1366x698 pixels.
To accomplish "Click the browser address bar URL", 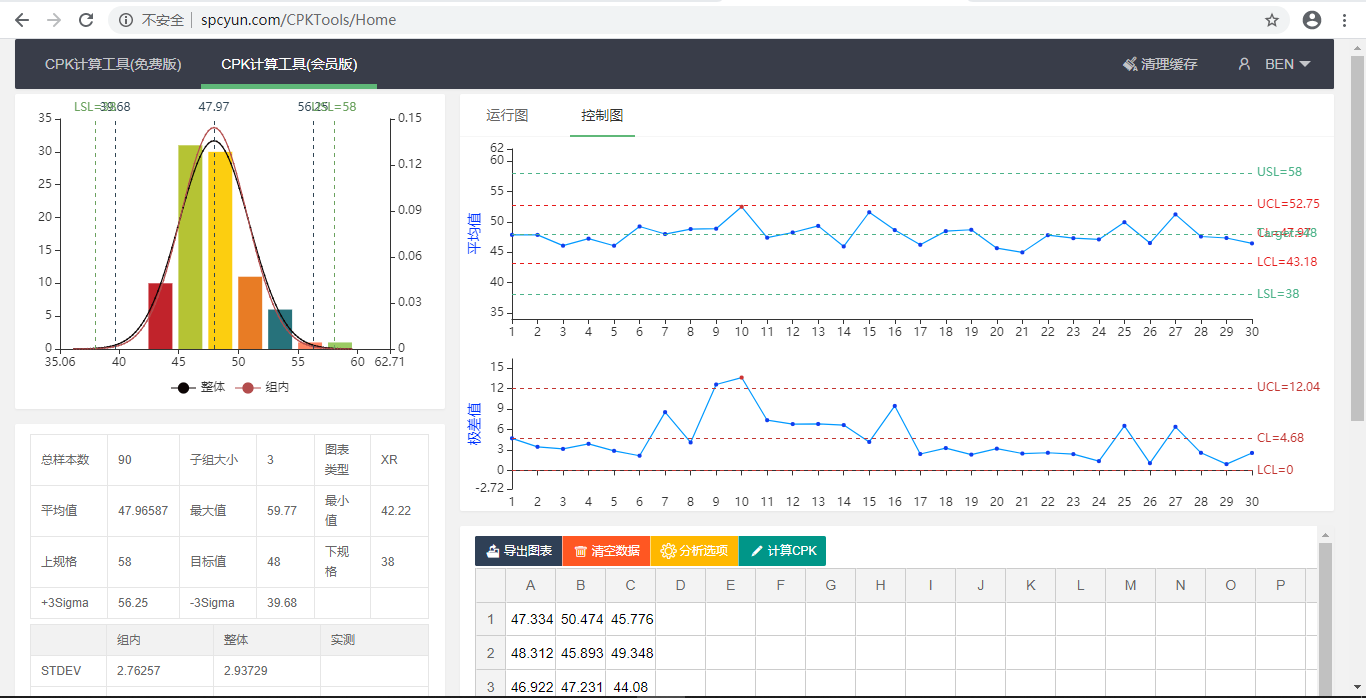I will tap(298, 20).
